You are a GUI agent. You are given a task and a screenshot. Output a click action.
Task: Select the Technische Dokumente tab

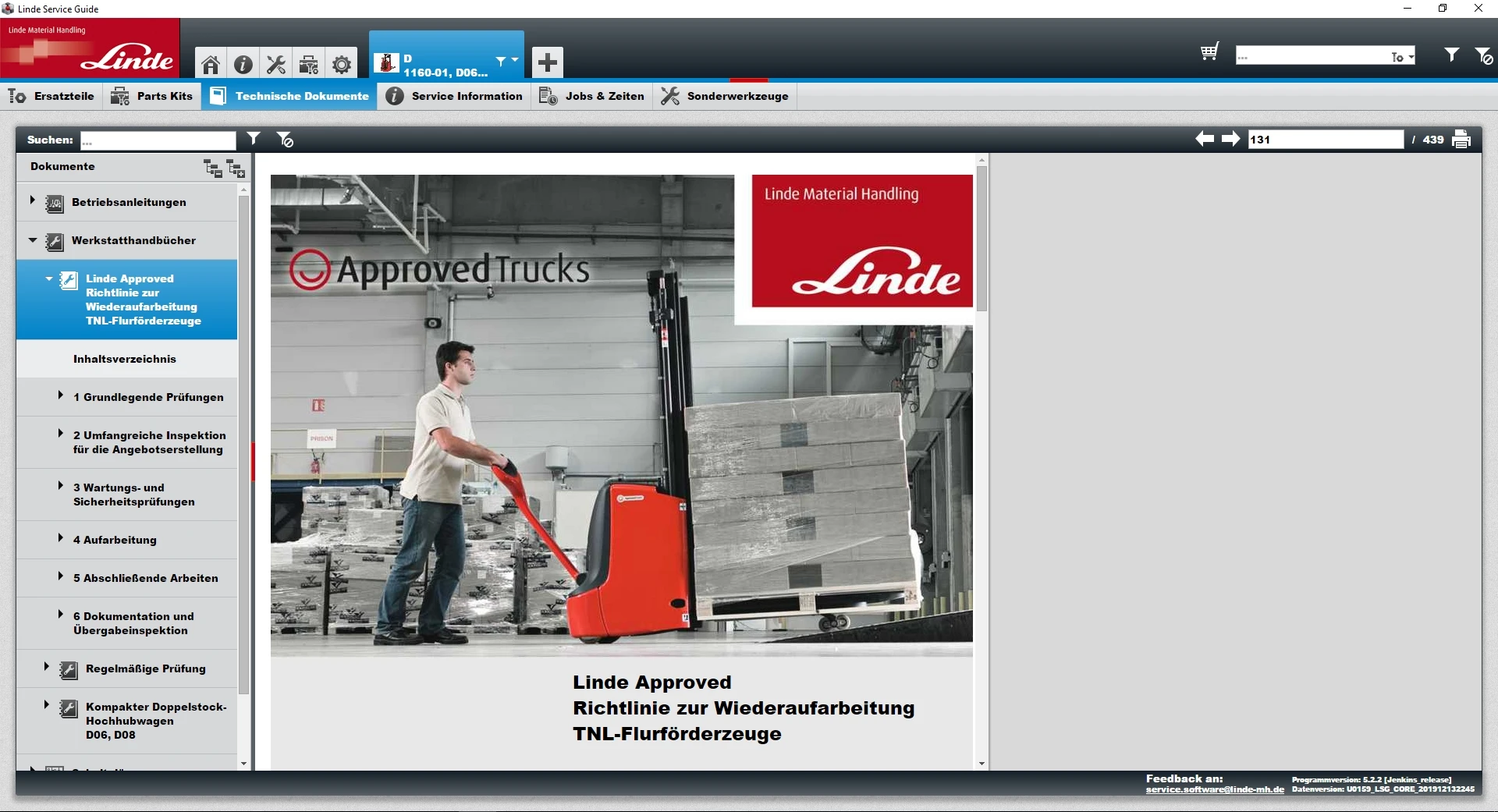point(289,96)
